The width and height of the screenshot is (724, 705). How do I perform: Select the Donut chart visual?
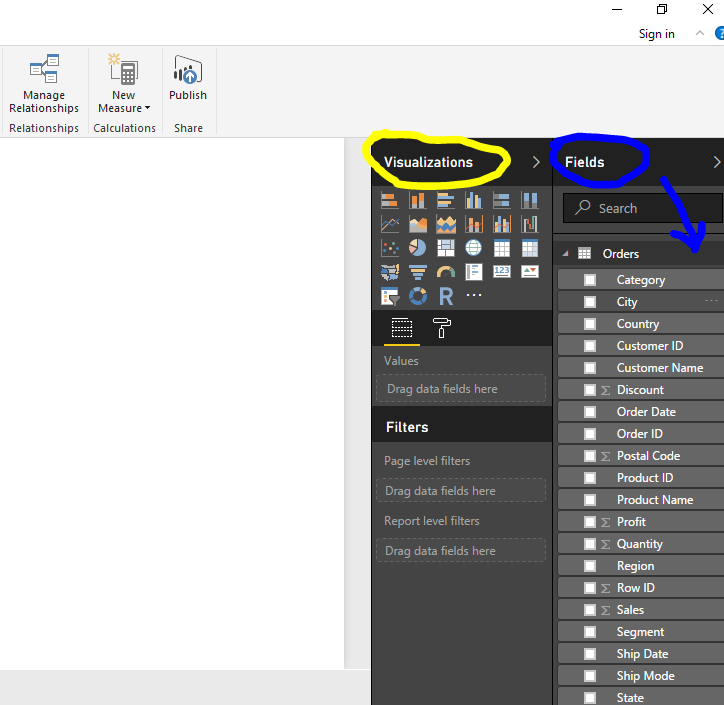point(418,296)
